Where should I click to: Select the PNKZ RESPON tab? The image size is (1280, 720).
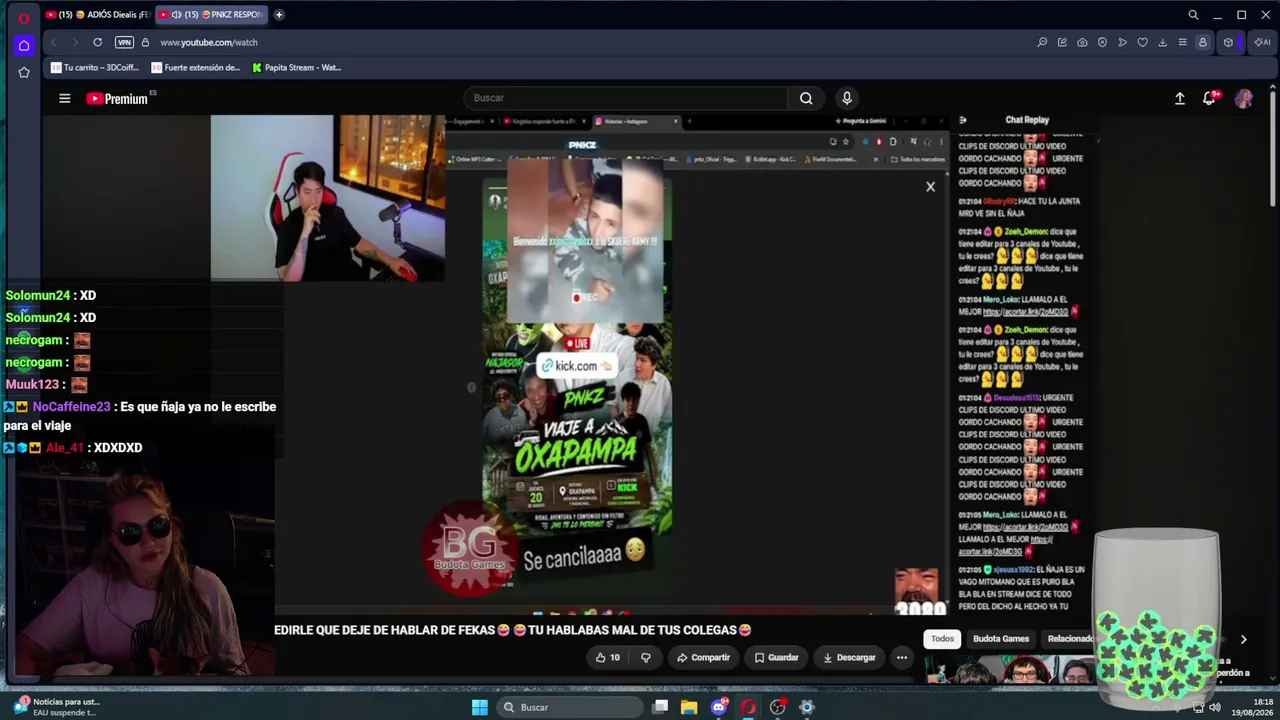[x=211, y=15]
